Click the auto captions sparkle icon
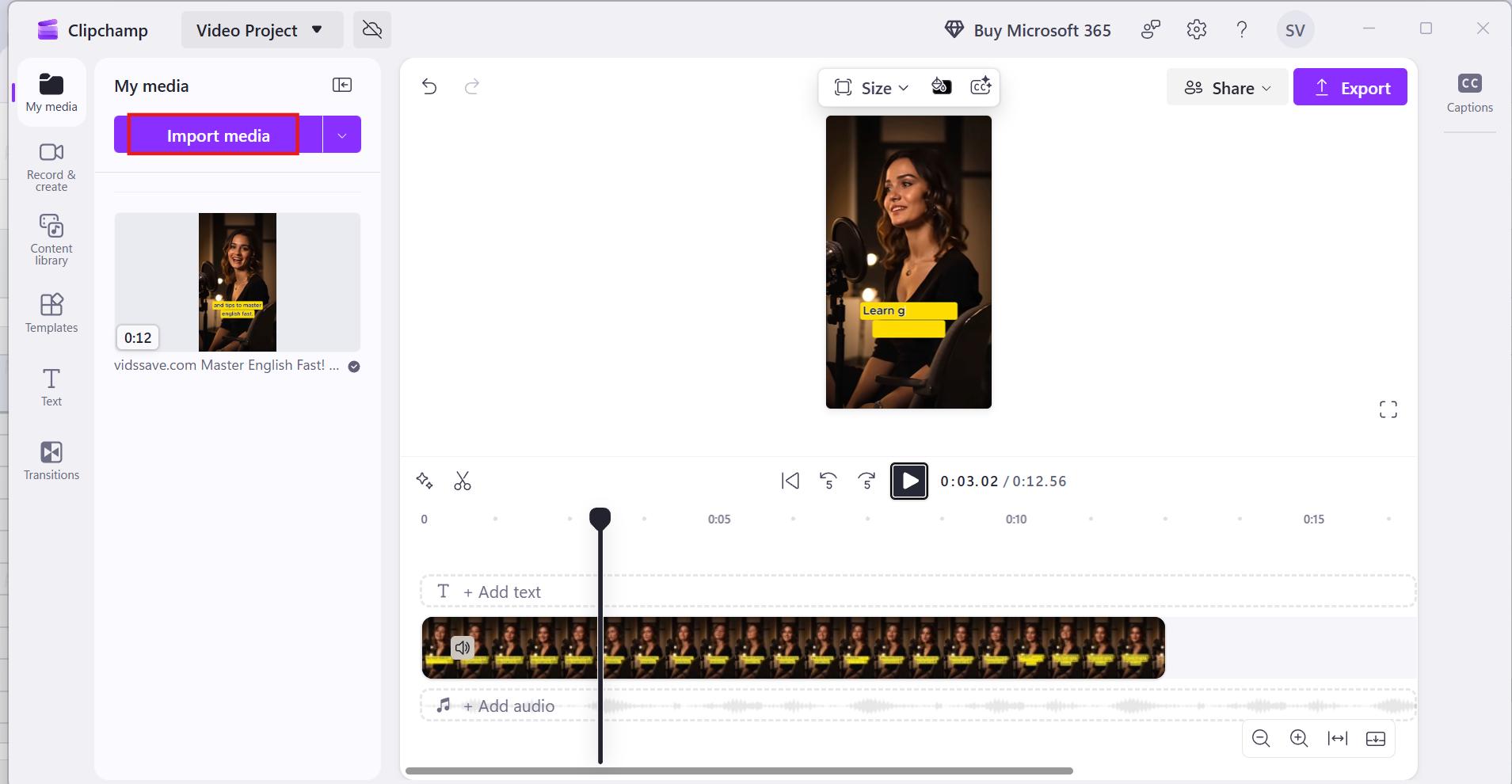This screenshot has height=784, width=1512. tap(981, 86)
